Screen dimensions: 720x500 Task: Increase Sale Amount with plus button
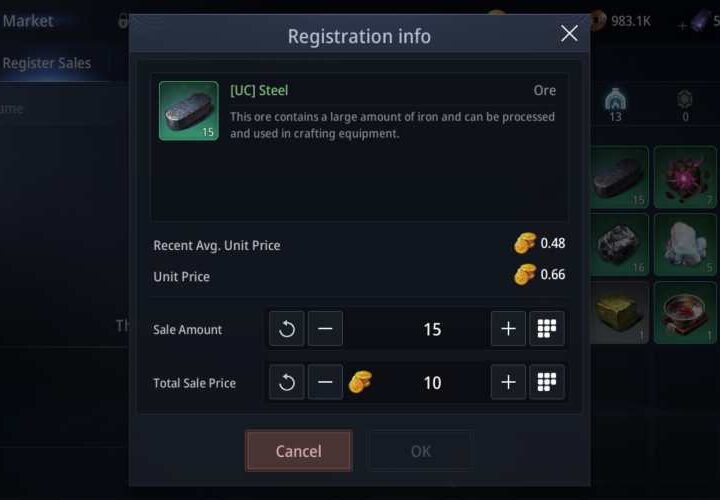(x=508, y=329)
